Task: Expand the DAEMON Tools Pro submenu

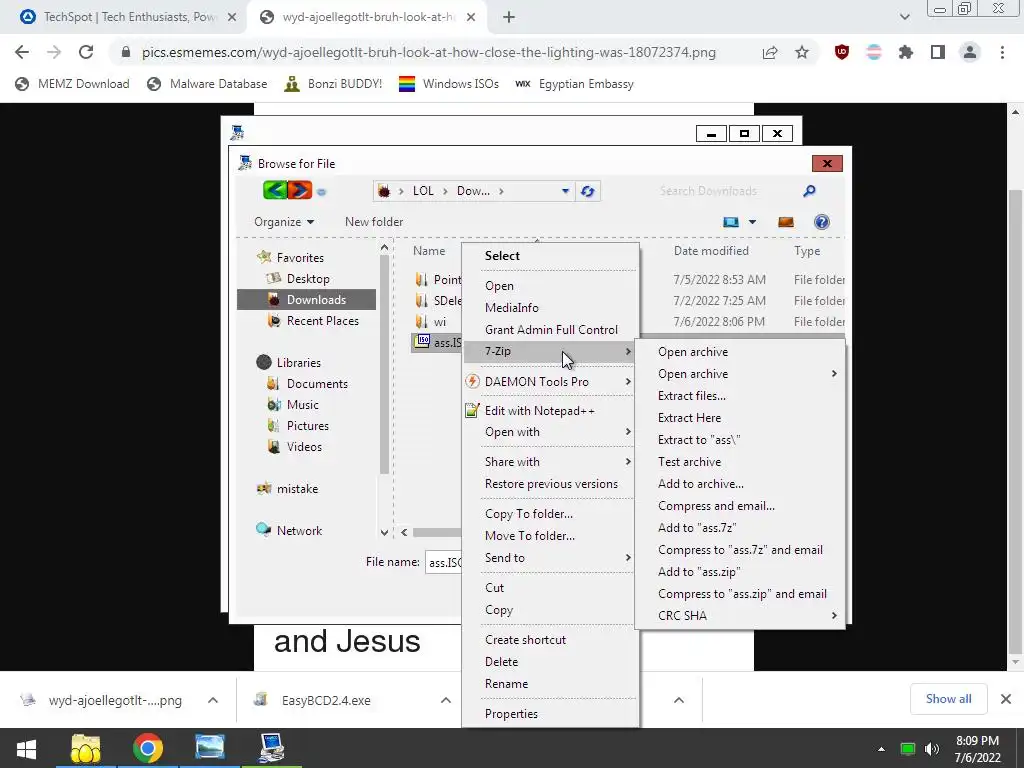Action: point(628,381)
